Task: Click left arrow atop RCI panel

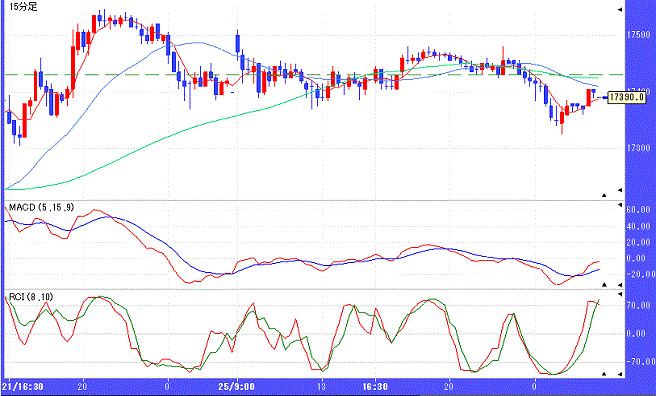Action: [620, 294]
